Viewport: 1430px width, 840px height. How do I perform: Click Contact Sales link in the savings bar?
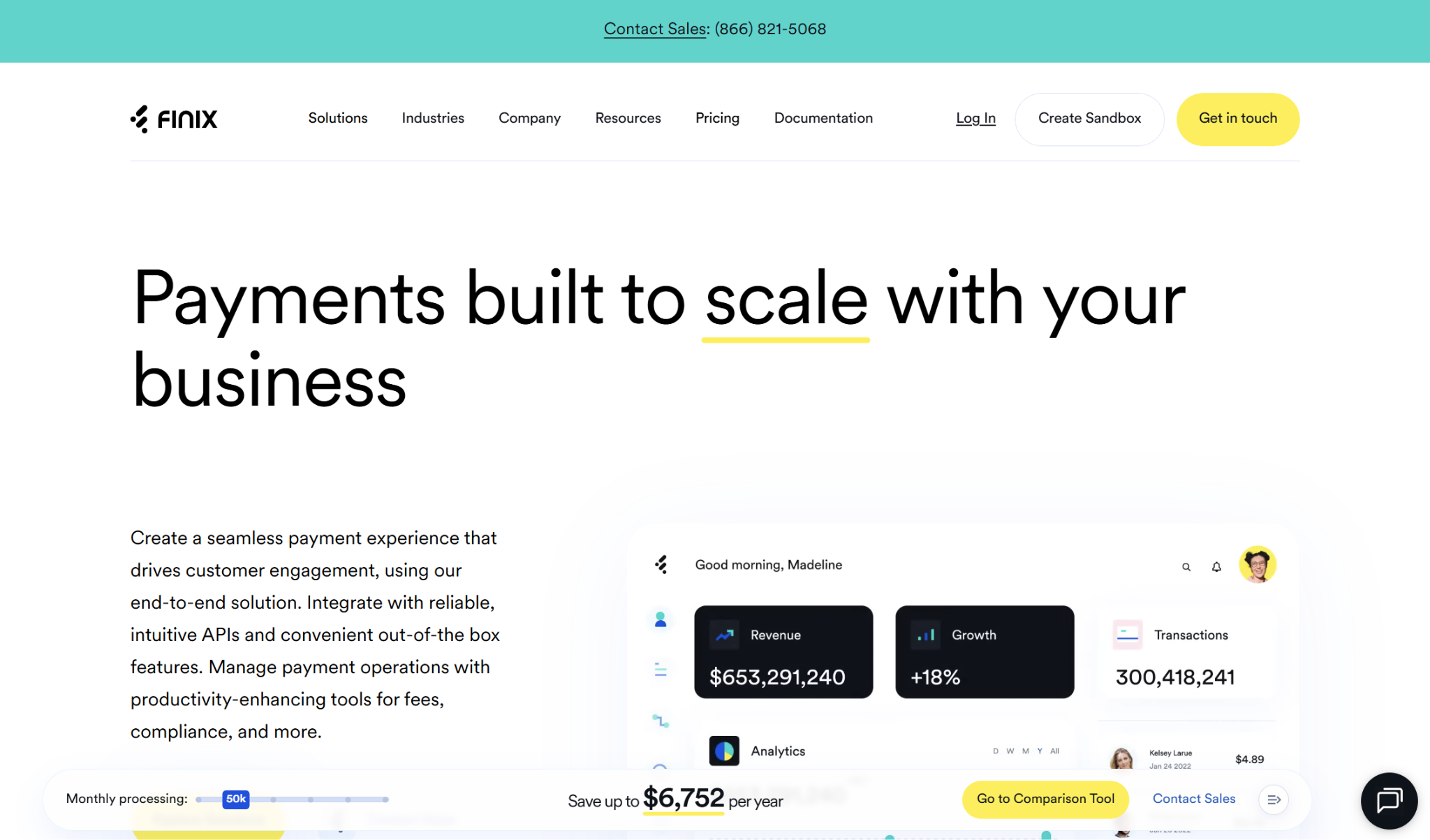[x=1194, y=799]
